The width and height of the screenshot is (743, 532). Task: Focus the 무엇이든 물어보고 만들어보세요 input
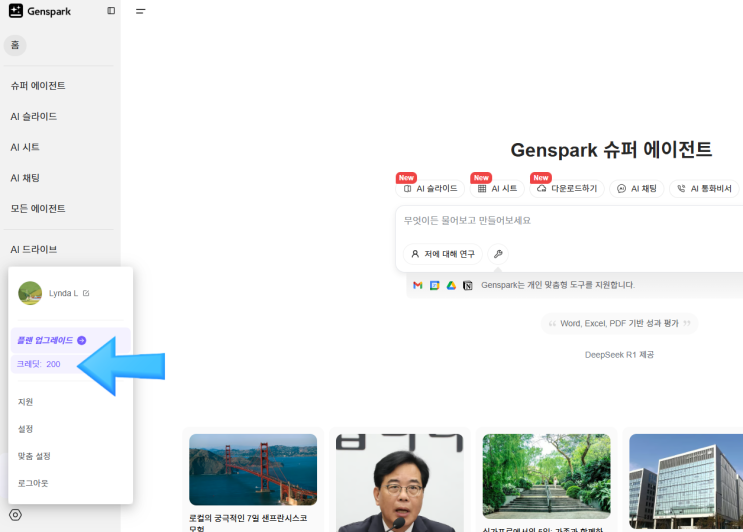[x=569, y=220]
